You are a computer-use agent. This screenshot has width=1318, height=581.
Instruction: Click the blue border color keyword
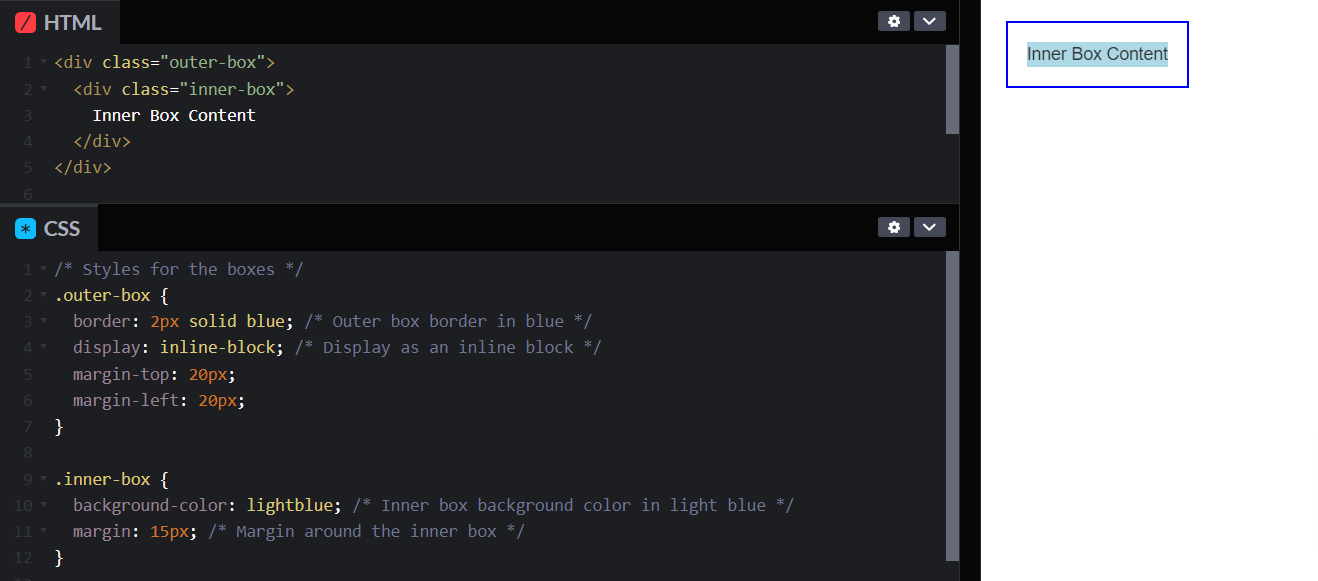pyautogui.click(x=267, y=320)
